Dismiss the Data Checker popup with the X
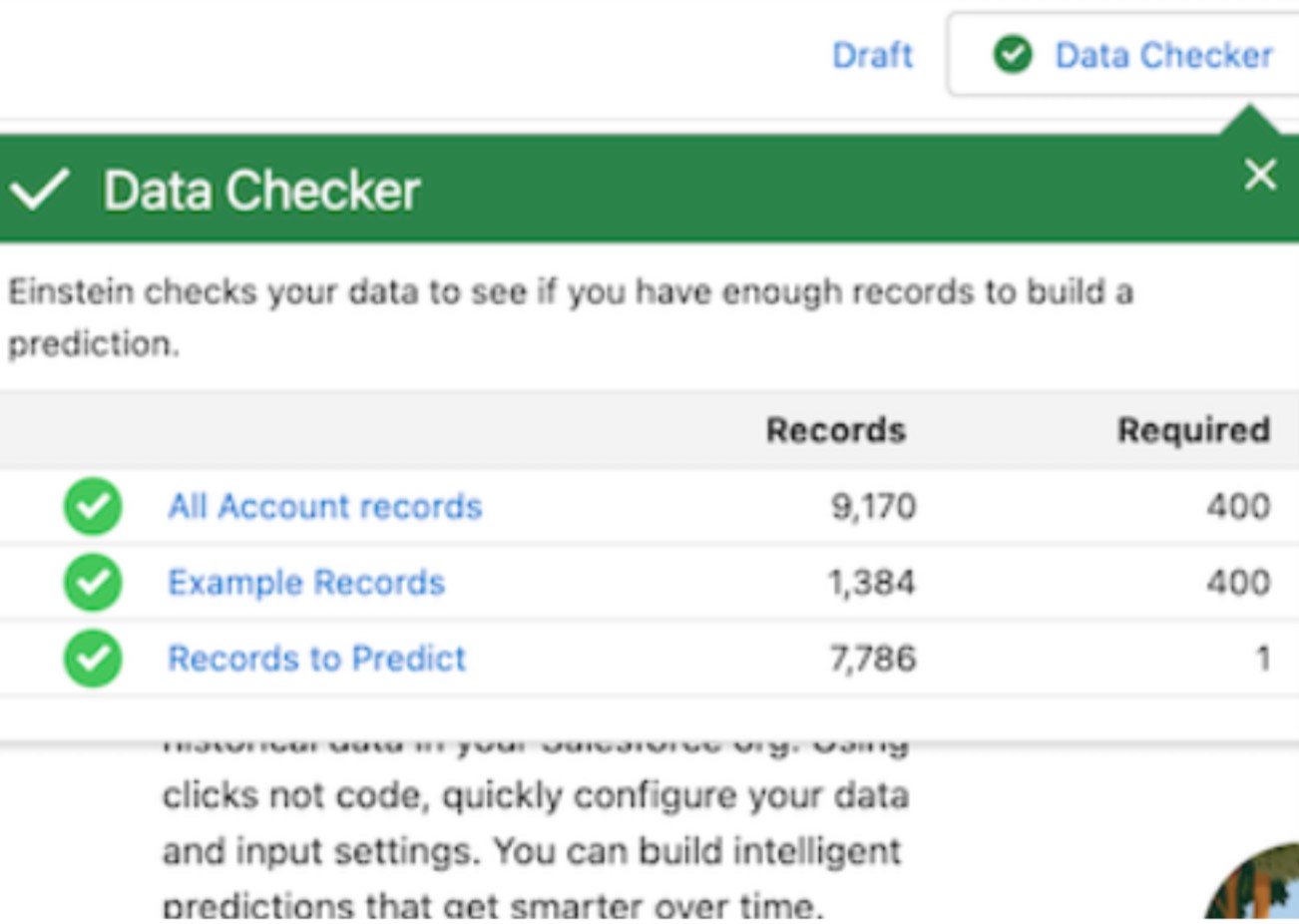1299x924 pixels. (x=1260, y=175)
